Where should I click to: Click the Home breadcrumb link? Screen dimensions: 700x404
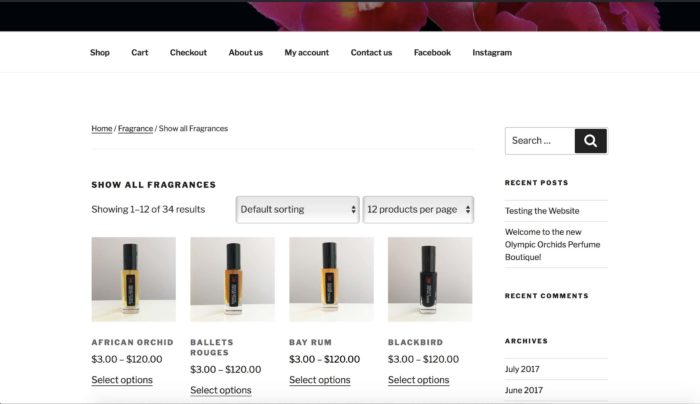(x=102, y=129)
